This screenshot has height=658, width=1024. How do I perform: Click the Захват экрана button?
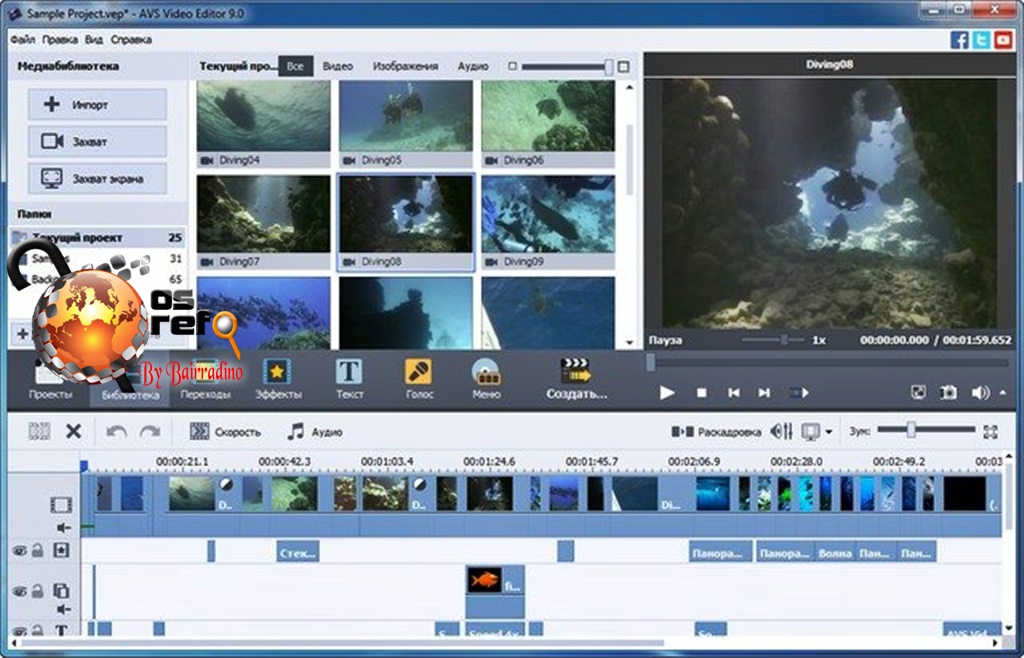coord(97,178)
